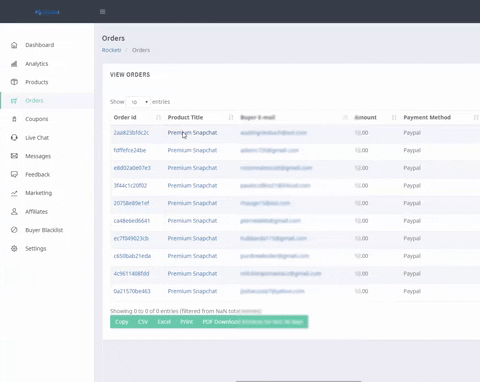Open the entries-per-page dropdown showing 10
The image size is (480, 382).
click(138, 102)
